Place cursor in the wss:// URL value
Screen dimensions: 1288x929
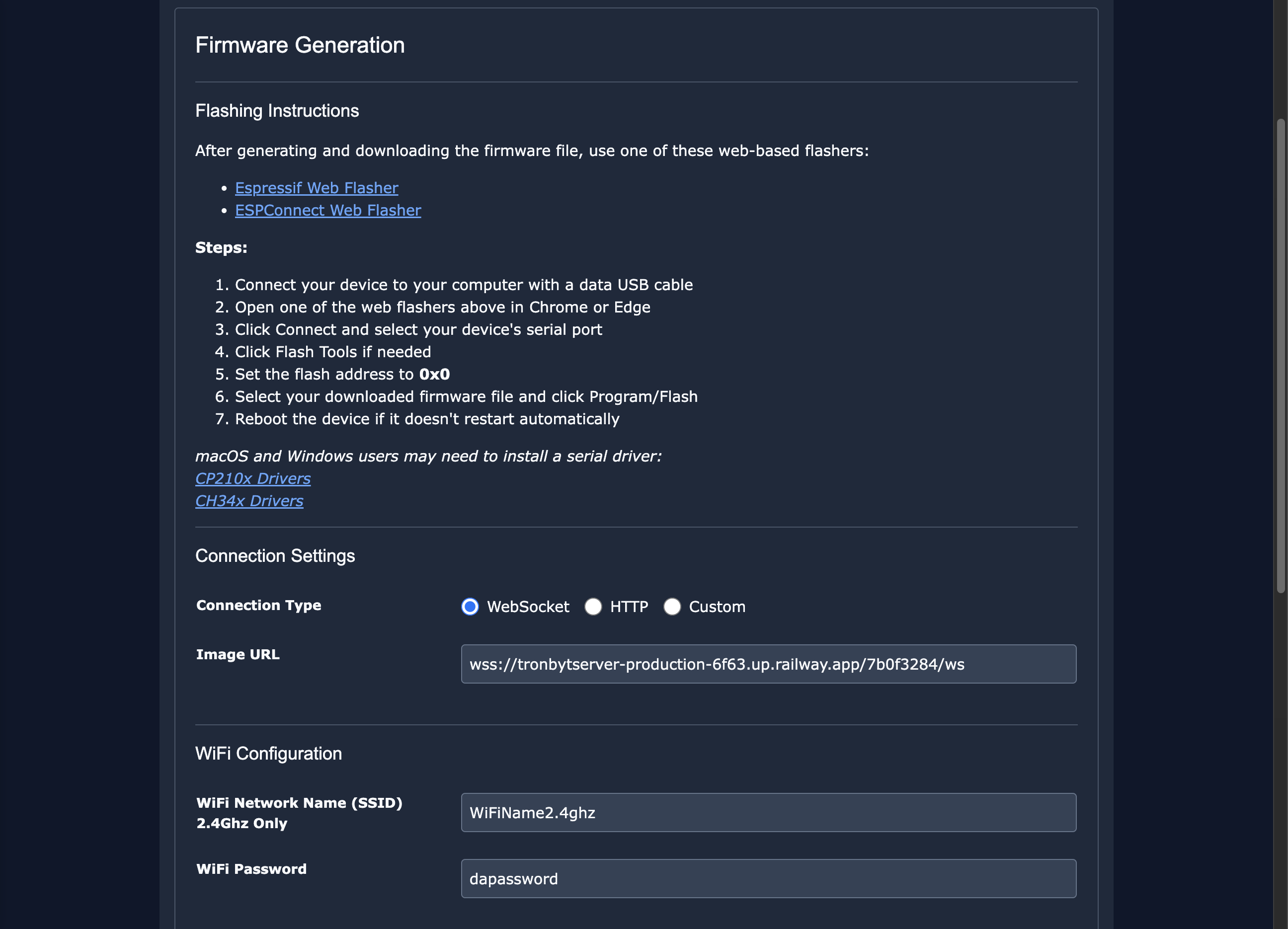pos(717,664)
